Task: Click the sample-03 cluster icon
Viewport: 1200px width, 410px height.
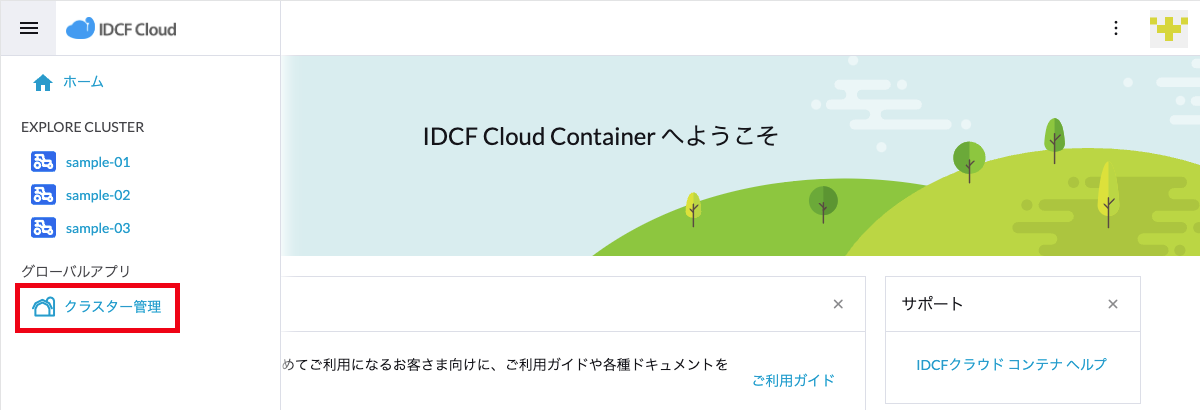Action: pos(43,228)
